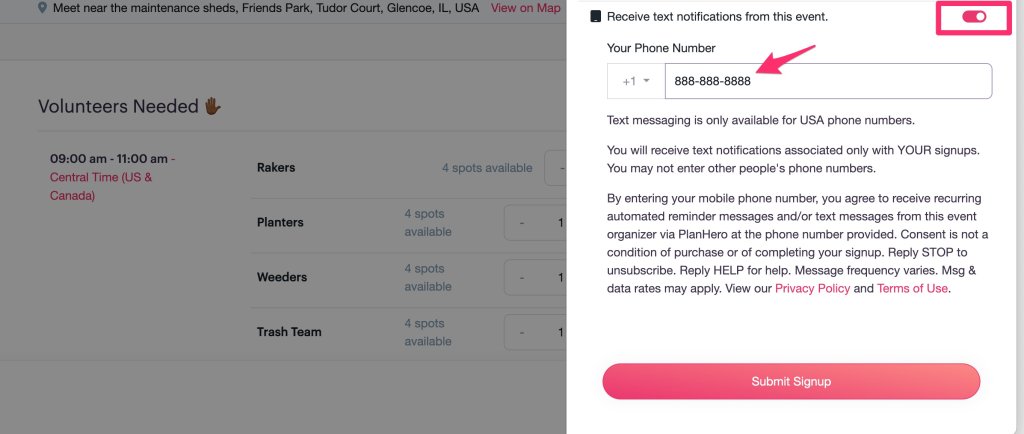
Task: Click the location pin icon
Action: [x=42, y=8]
